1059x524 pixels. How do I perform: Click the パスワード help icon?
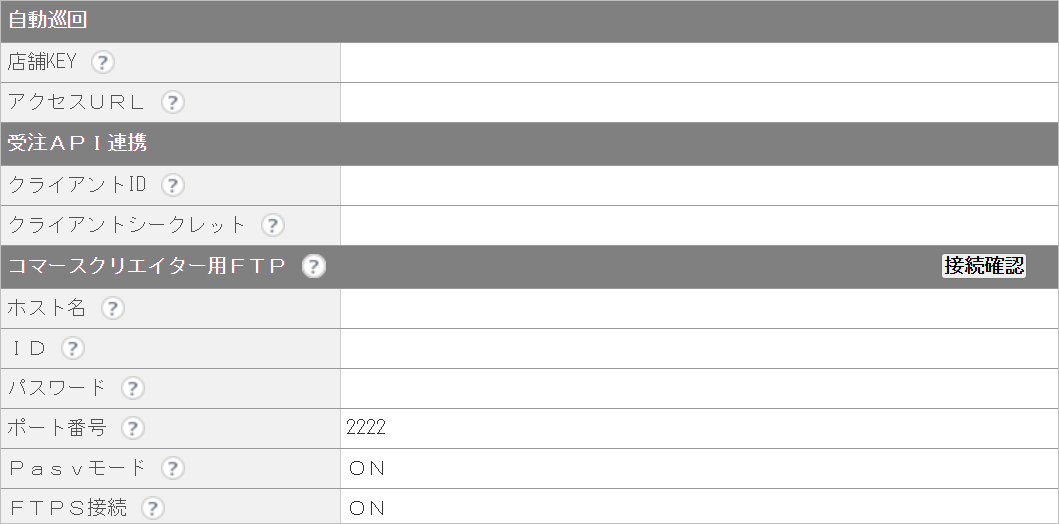132,388
